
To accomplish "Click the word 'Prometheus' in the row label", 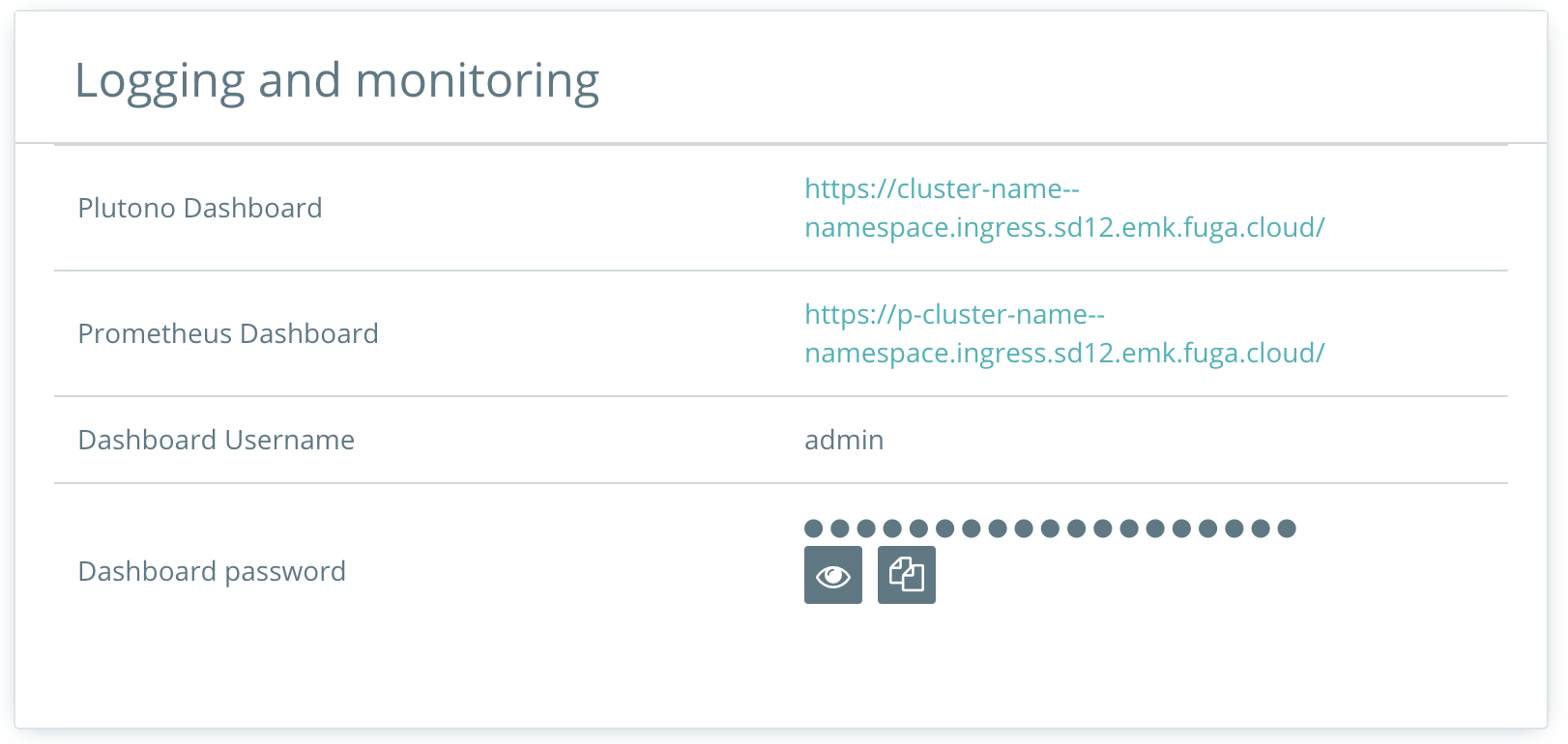I will pyautogui.click(x=155, y=333).
